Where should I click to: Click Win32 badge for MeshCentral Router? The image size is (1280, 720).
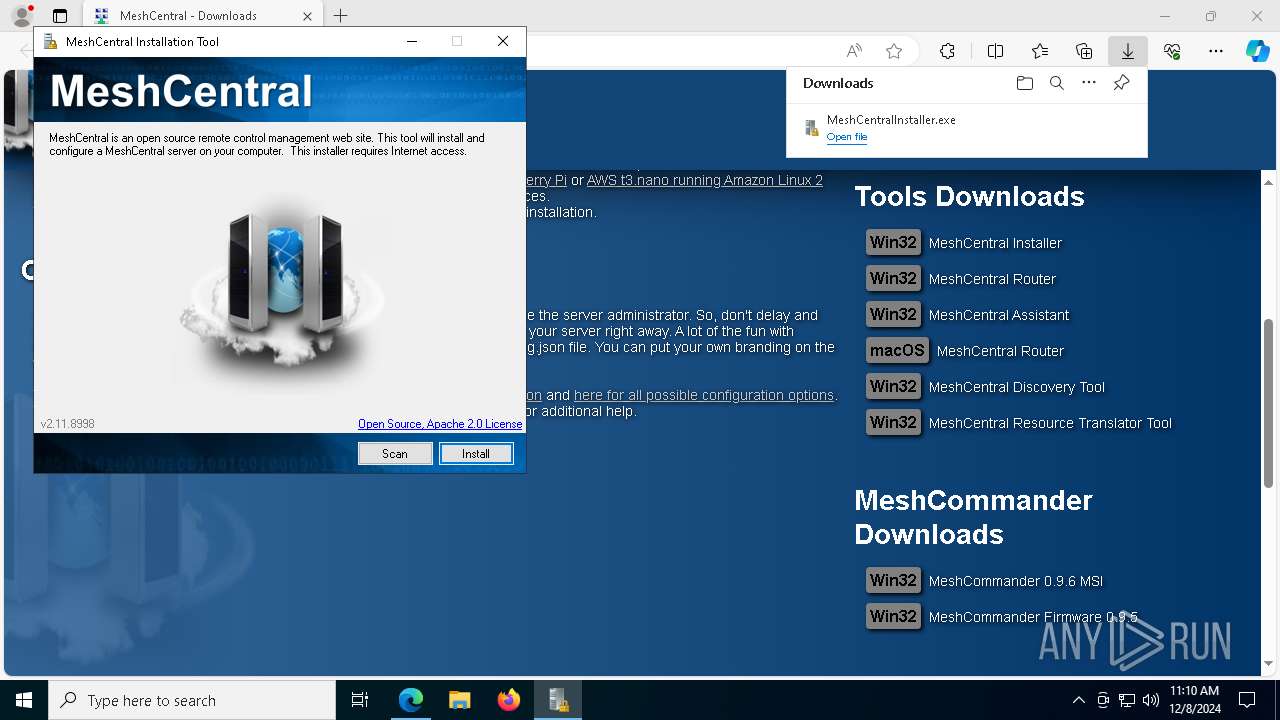(x=893, y=279)
